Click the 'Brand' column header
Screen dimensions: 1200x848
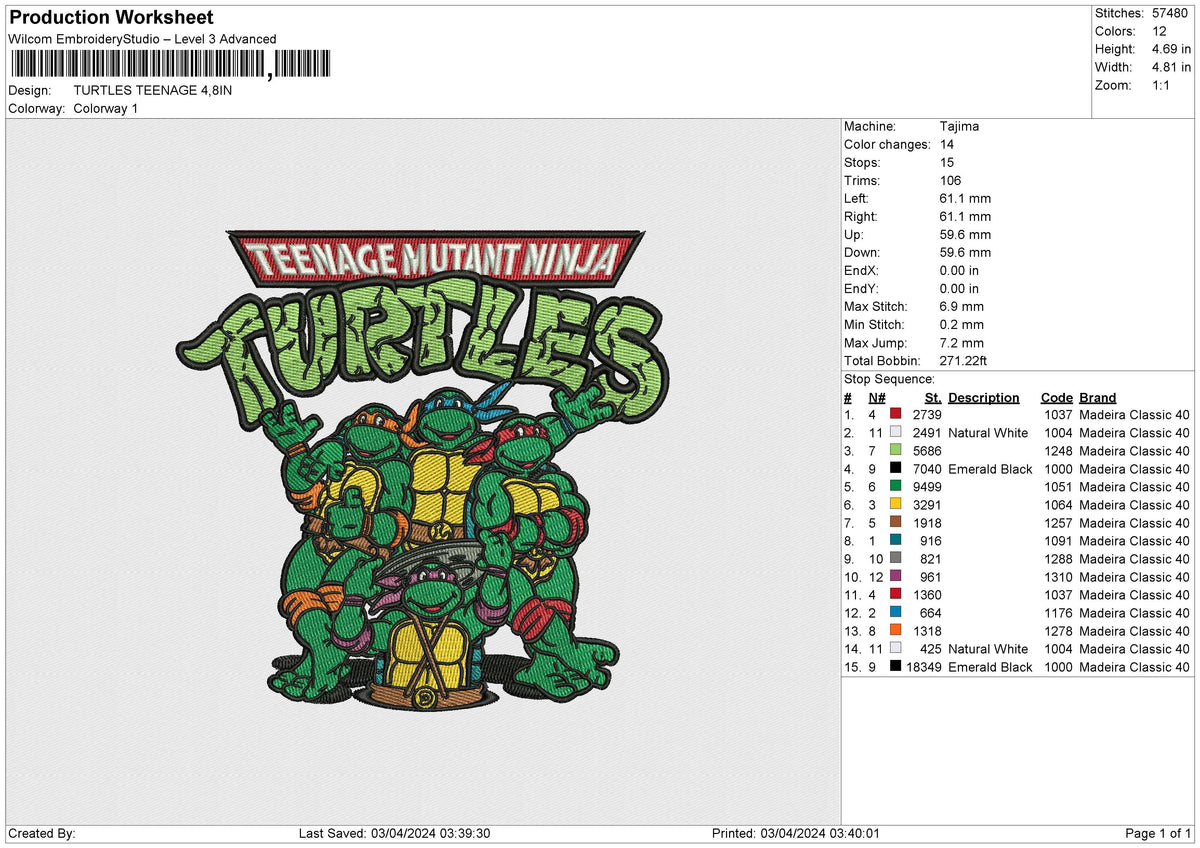pyautogui.click(x=1098, y=397)
